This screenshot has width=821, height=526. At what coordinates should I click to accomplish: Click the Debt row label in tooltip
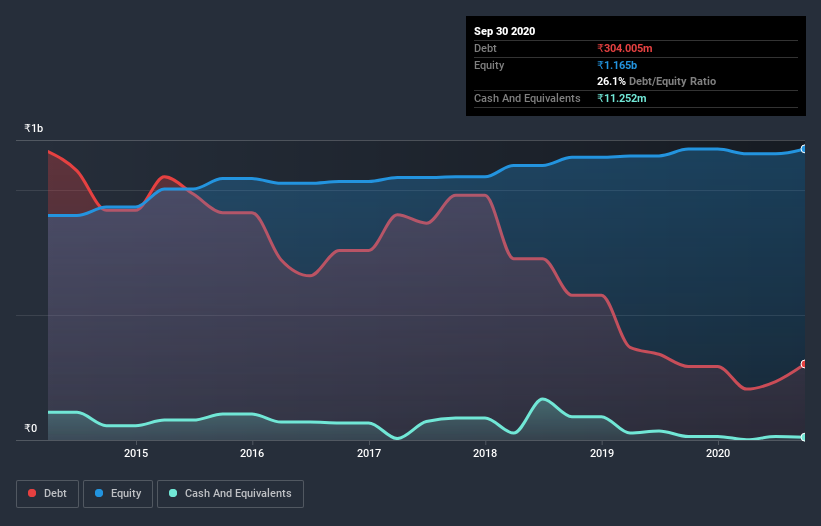(x=485, y=48)
